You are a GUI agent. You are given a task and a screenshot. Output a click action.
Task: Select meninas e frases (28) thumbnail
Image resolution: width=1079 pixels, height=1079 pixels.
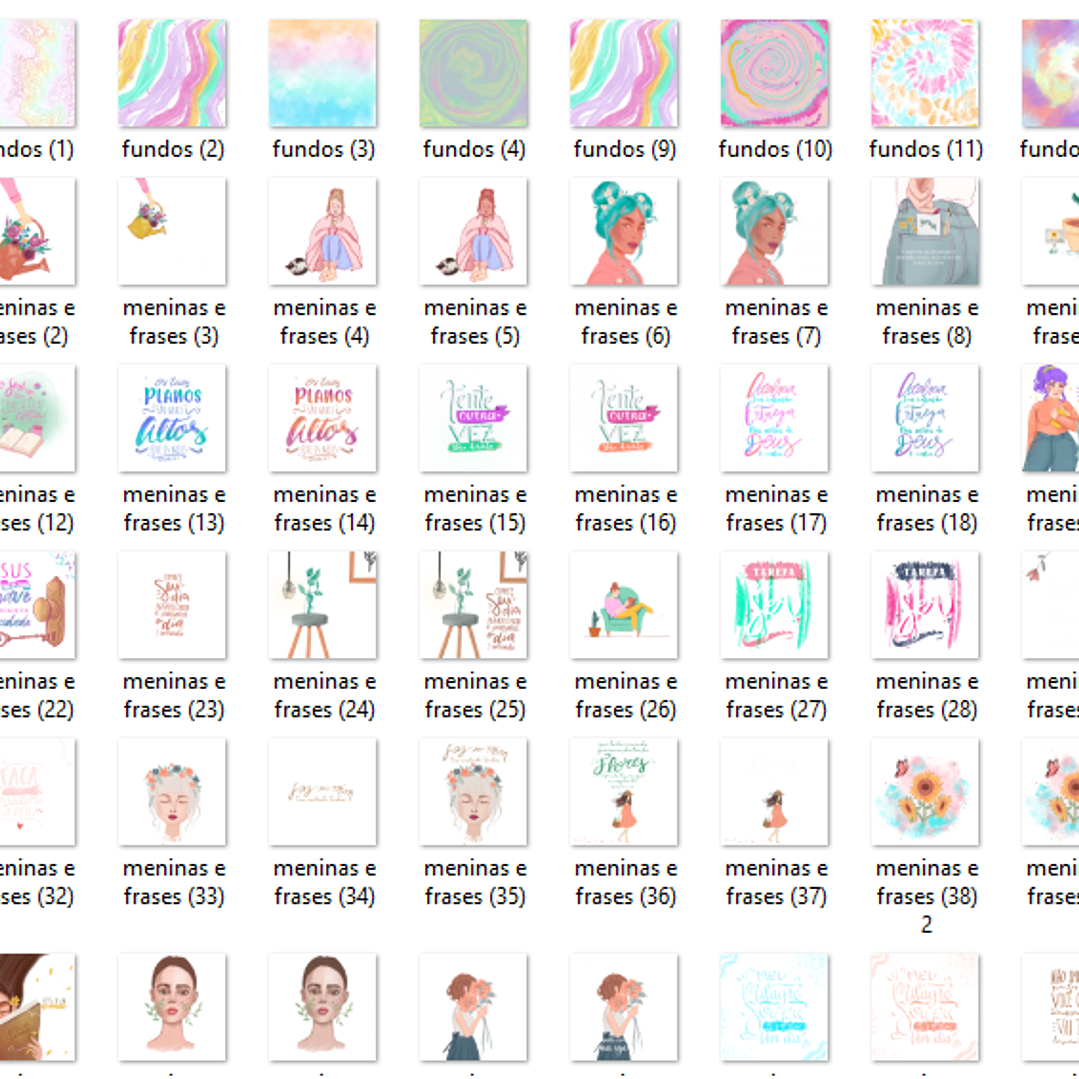point(925,605)
